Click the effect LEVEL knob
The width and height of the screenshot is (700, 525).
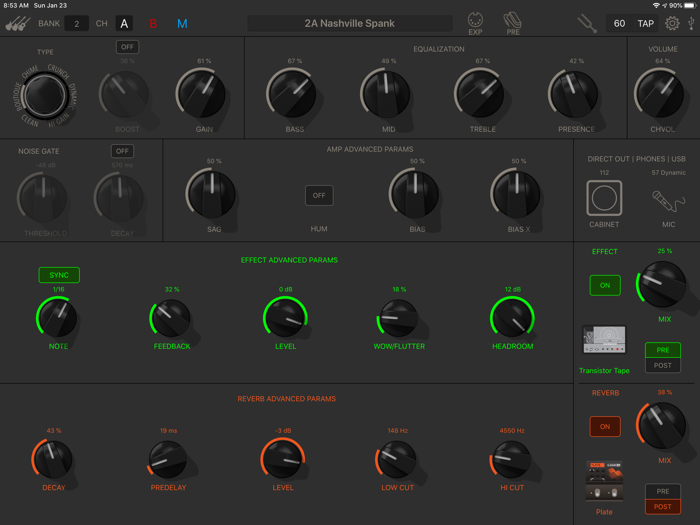[285, 318]
